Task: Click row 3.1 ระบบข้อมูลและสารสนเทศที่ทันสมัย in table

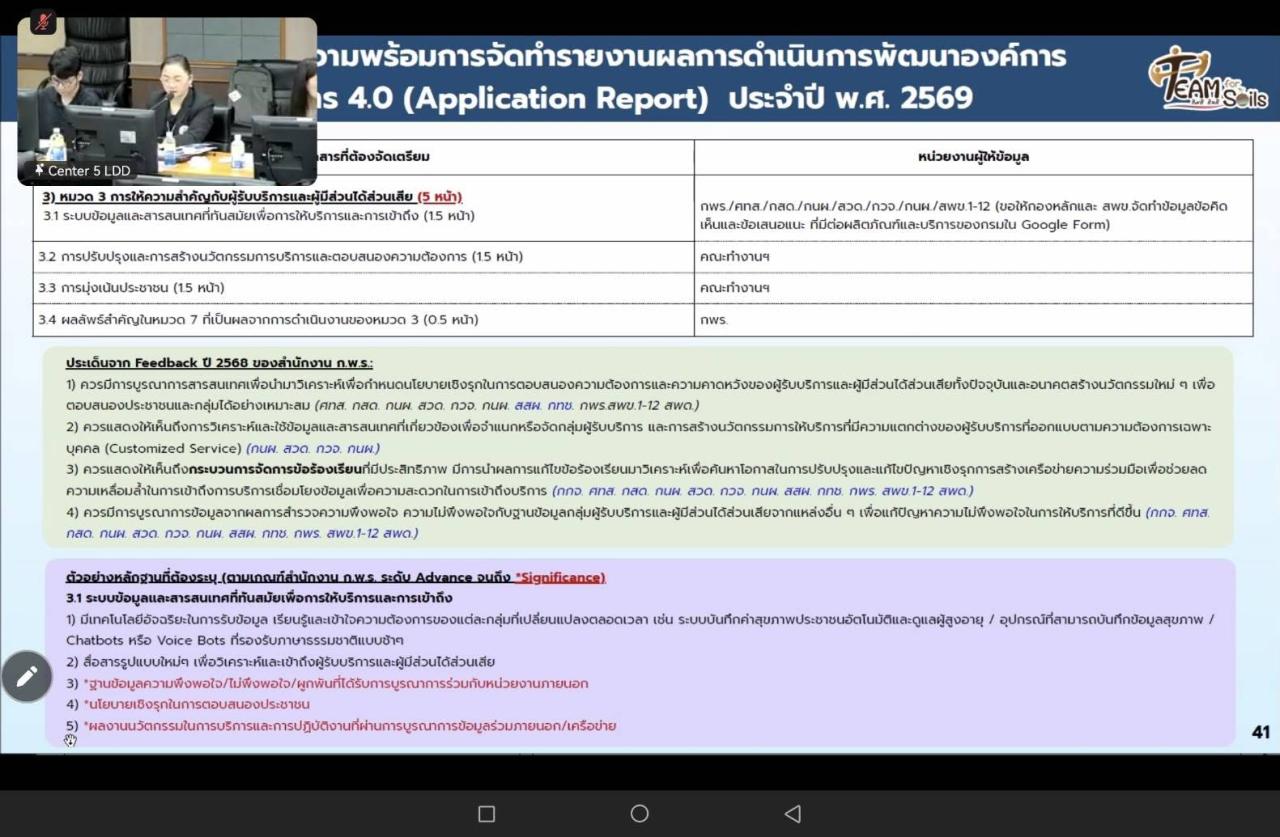Action: point(259,215)
